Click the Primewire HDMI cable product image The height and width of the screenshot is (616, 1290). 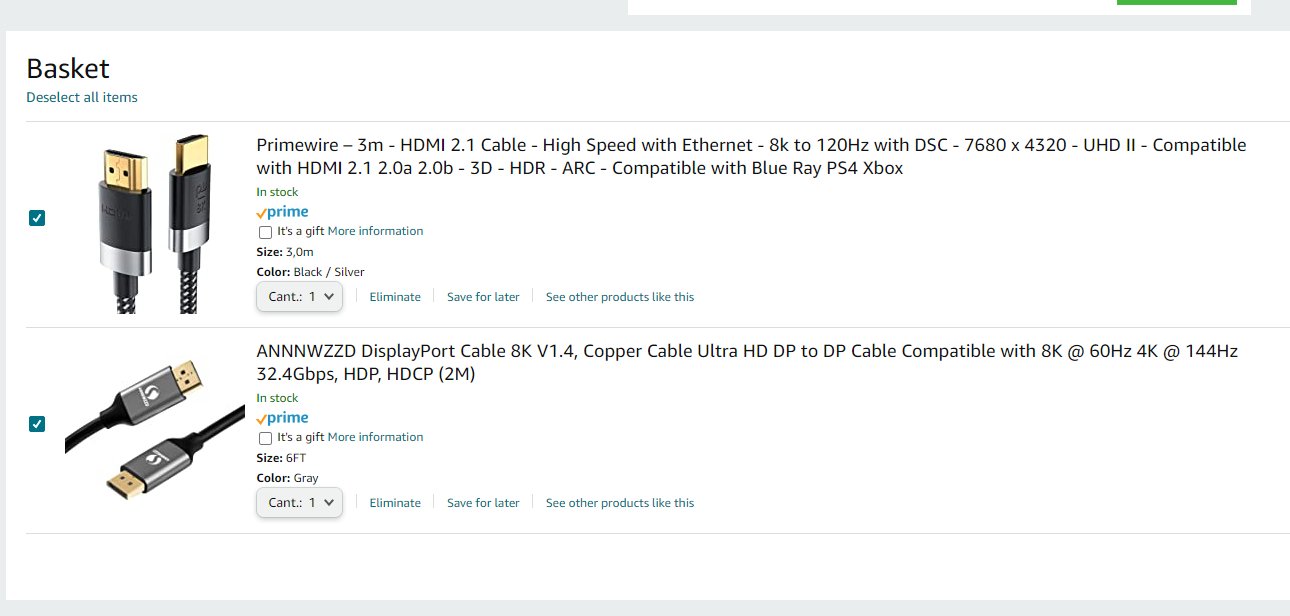(x=154, y=224)
